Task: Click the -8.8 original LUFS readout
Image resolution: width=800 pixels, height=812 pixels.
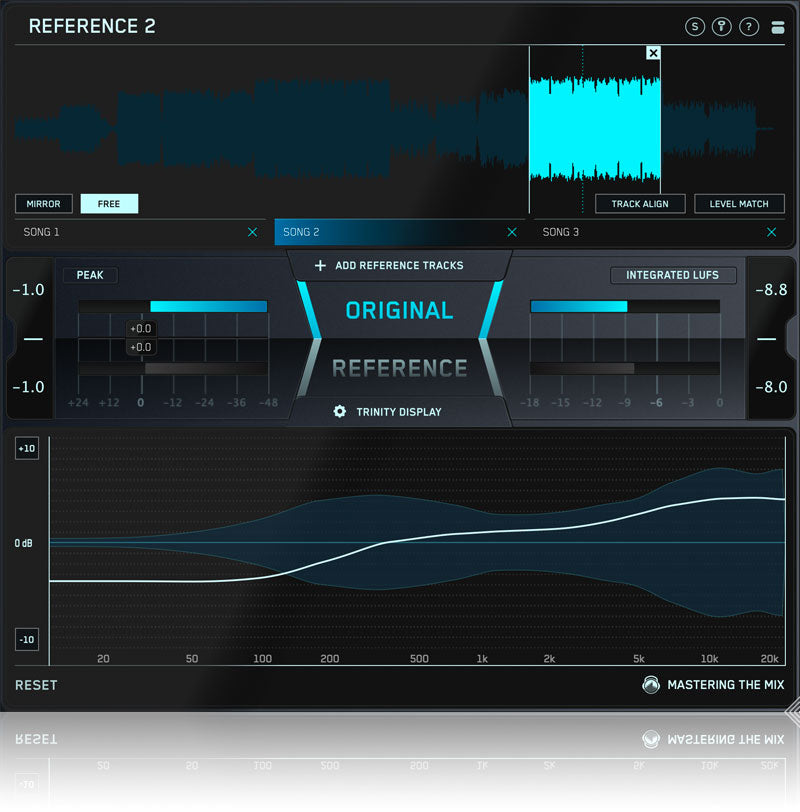Action: pos(772,289)
